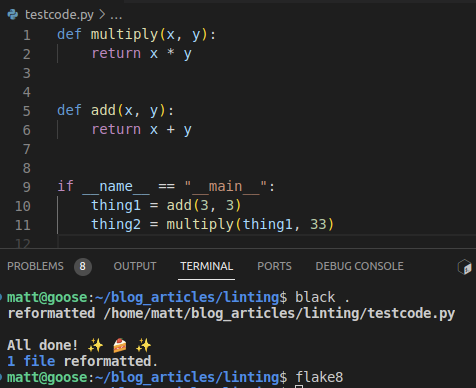Click the reformatted testcode.py file path link
Image resolution: width=476 pixels, height=388 pixels.
[279, 313]
